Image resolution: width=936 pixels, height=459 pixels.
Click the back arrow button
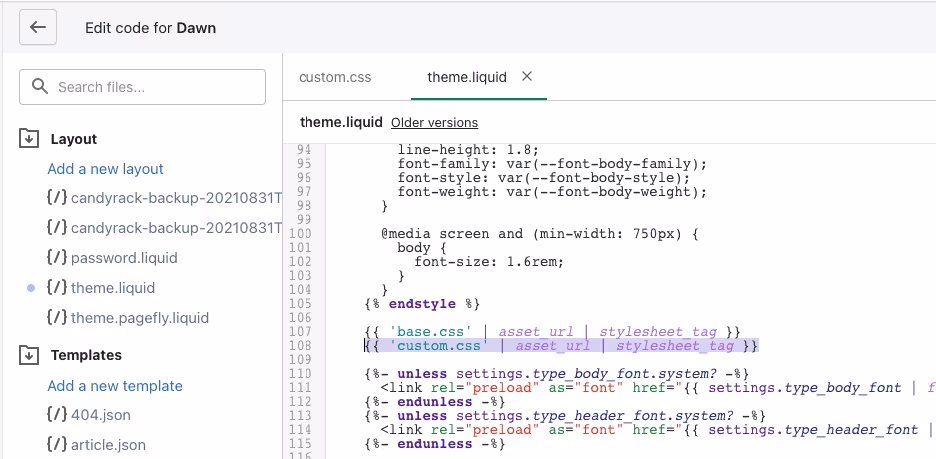click(38, 27)
